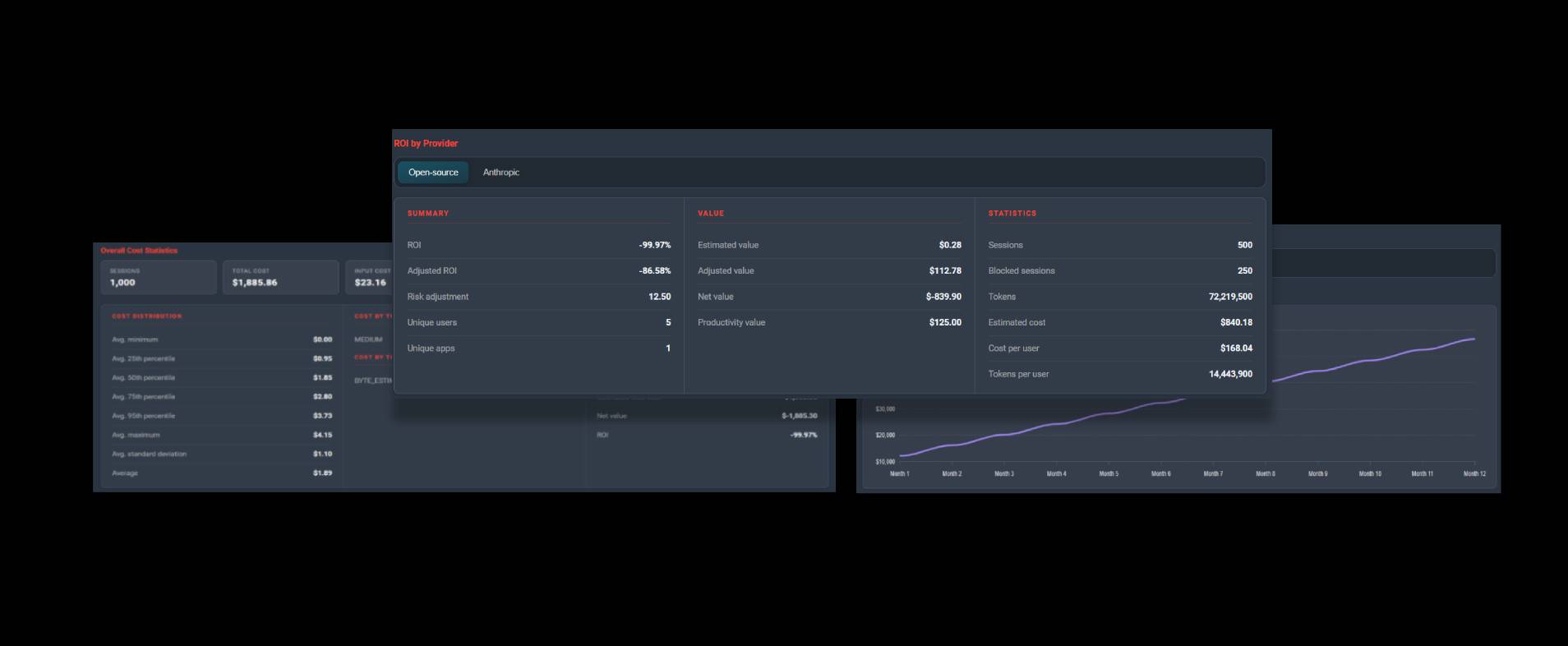Click the Tokens count 72,219,500
This screenshot has width=1568, height=646.
[x=1230, y=297]
